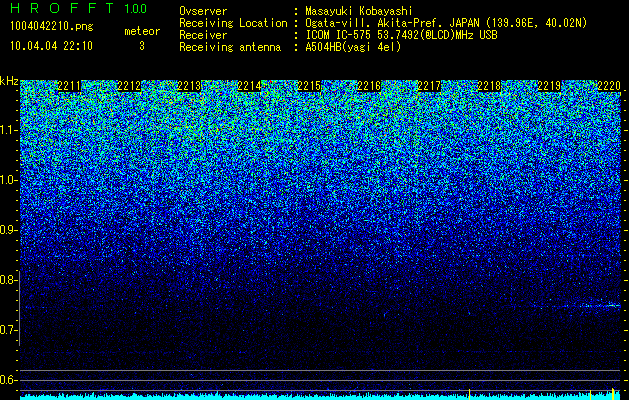The image size is (629, 400).
Task: Click the meteor echo trace near 2219
Action: (578, 306)
